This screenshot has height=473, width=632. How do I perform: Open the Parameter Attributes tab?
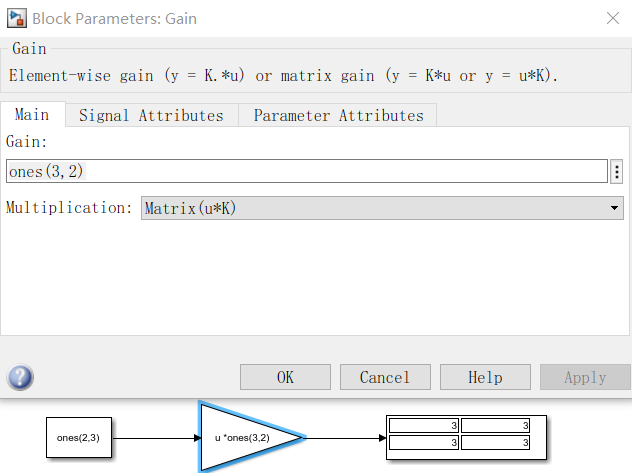[338, 116]
